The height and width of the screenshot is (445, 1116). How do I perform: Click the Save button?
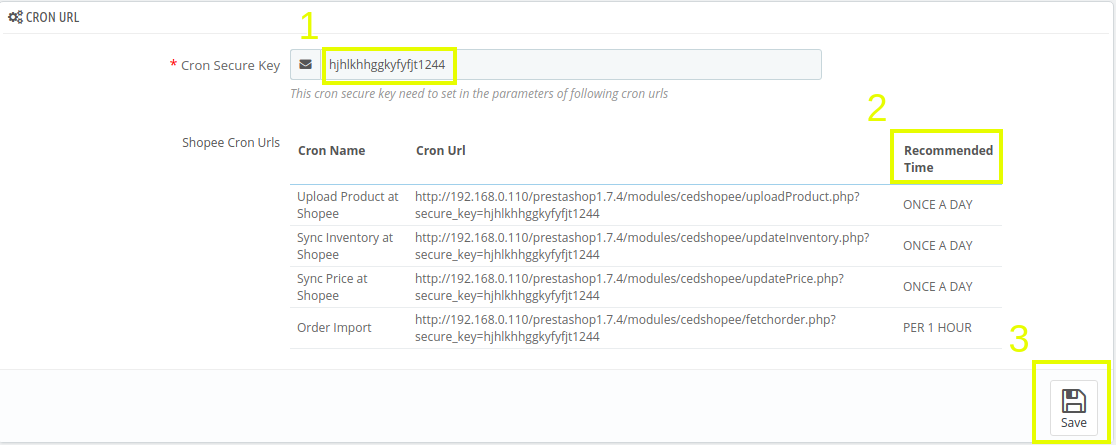1073,408
